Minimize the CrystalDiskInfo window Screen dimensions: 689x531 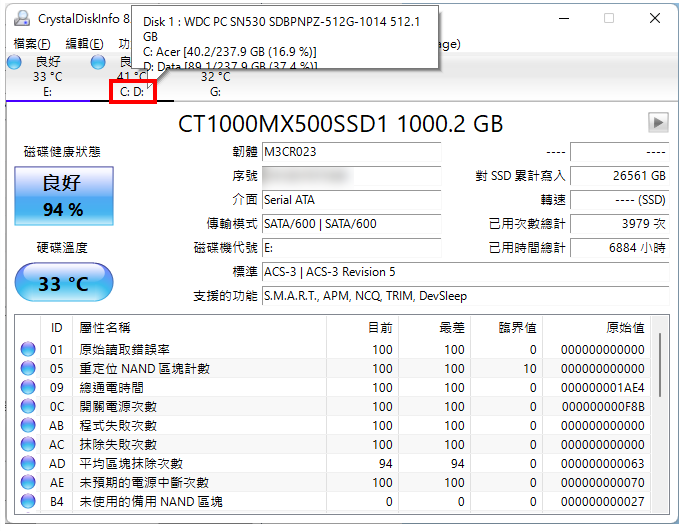pyautogui.click(x=564, y=18)
